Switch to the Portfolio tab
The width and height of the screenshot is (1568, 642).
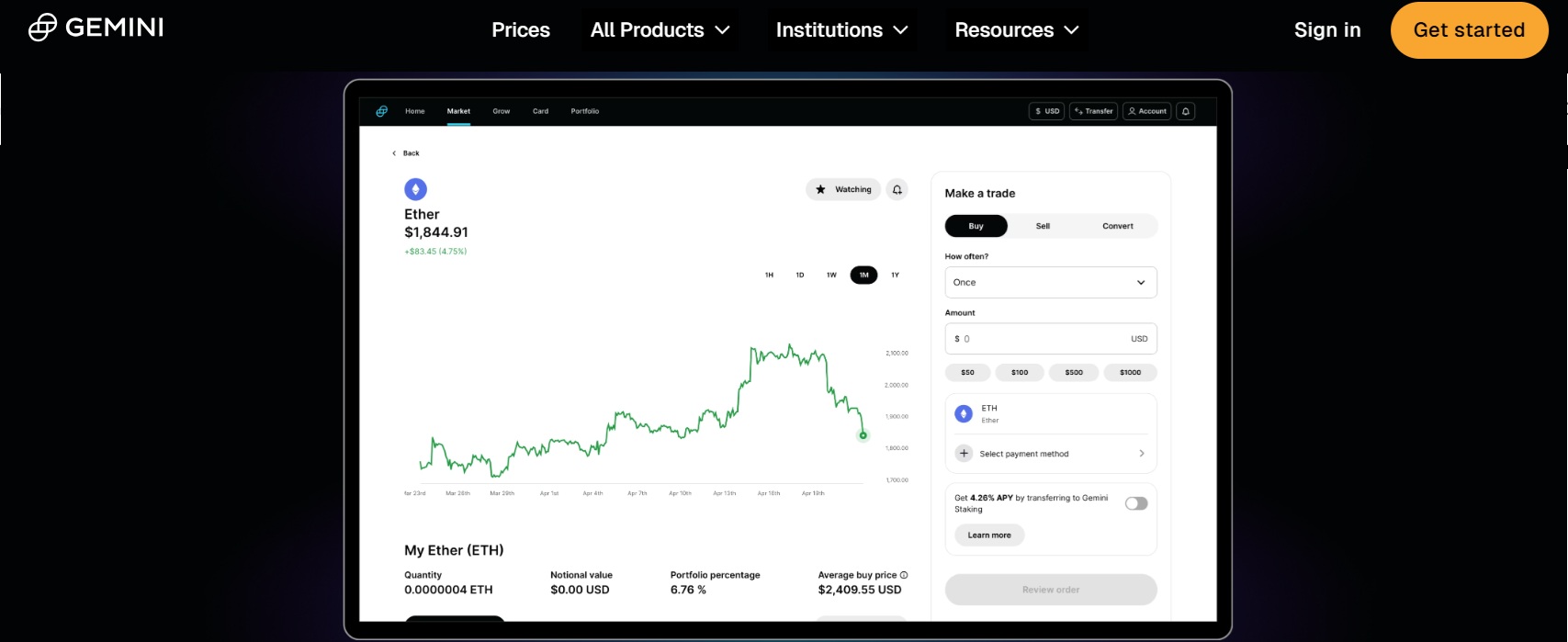[x=585, y=111]
